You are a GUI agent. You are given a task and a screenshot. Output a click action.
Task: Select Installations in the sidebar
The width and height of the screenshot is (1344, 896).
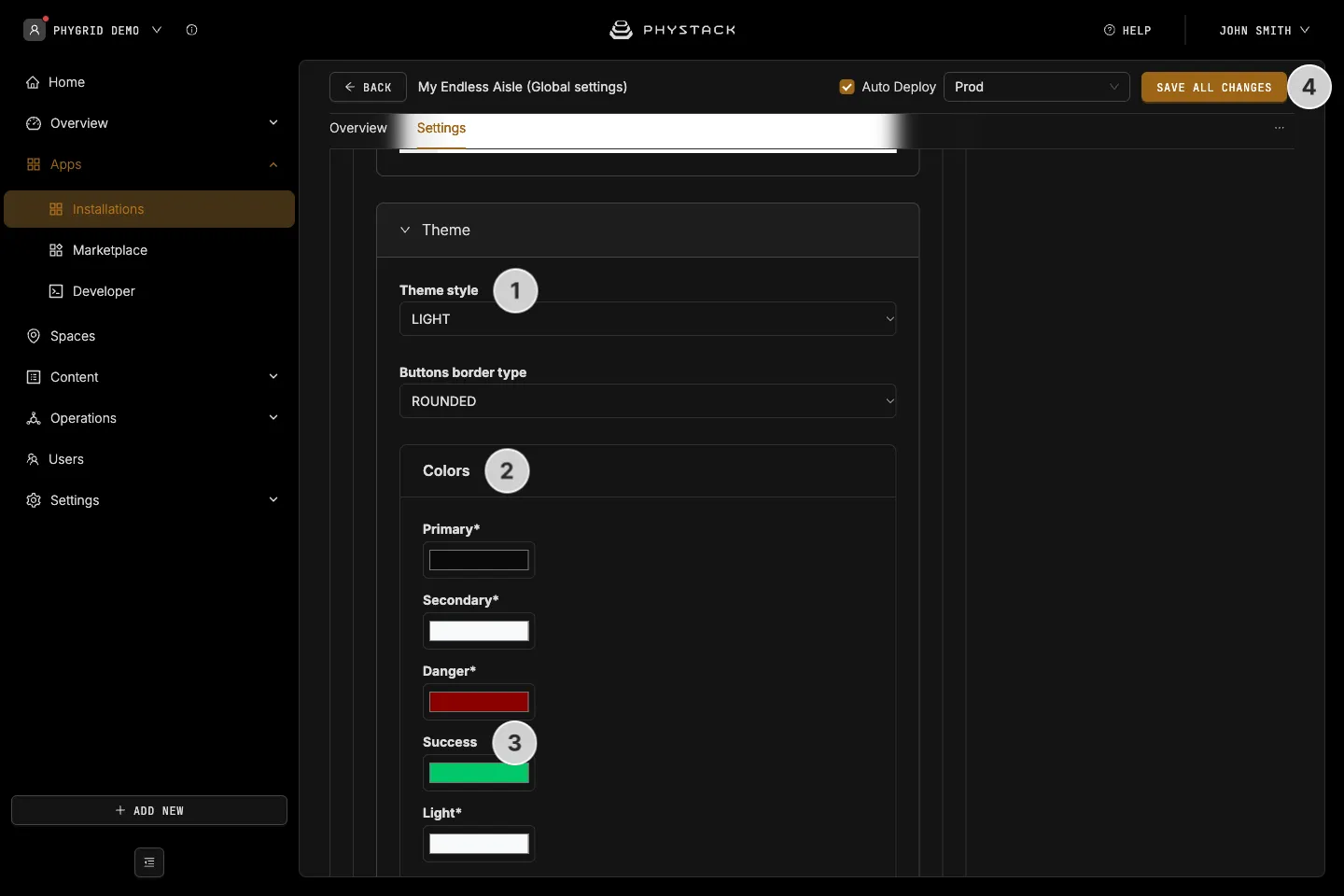tap(149, 209)
